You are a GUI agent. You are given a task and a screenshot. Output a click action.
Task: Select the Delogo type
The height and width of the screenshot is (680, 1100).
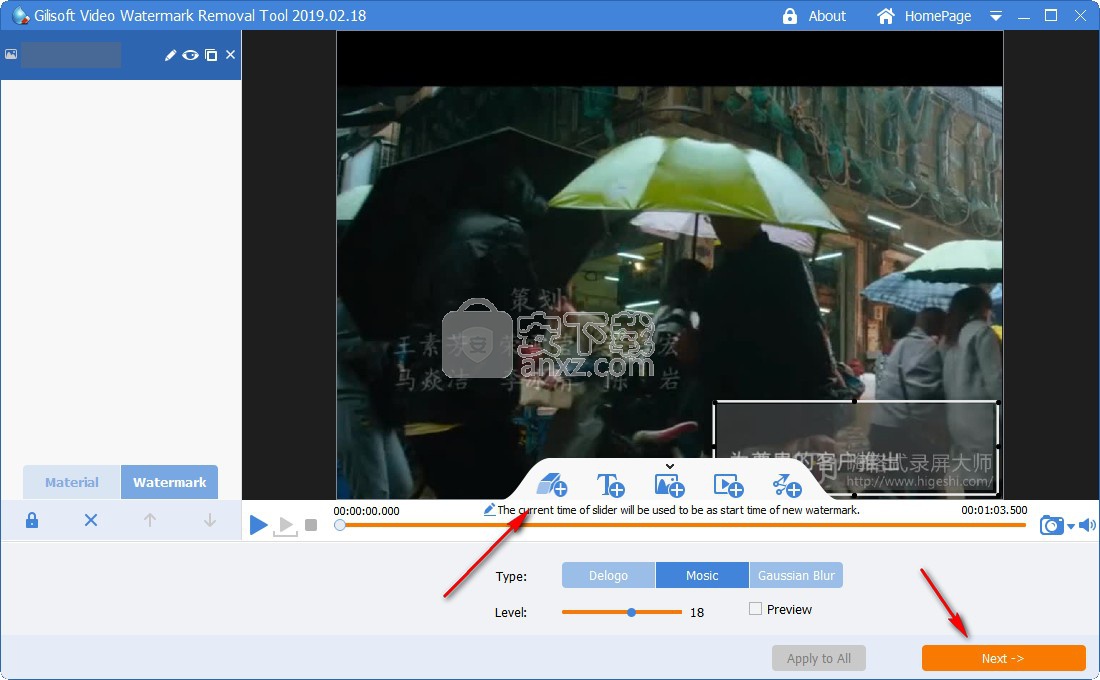pyautogui.click(x=608, y=575)
